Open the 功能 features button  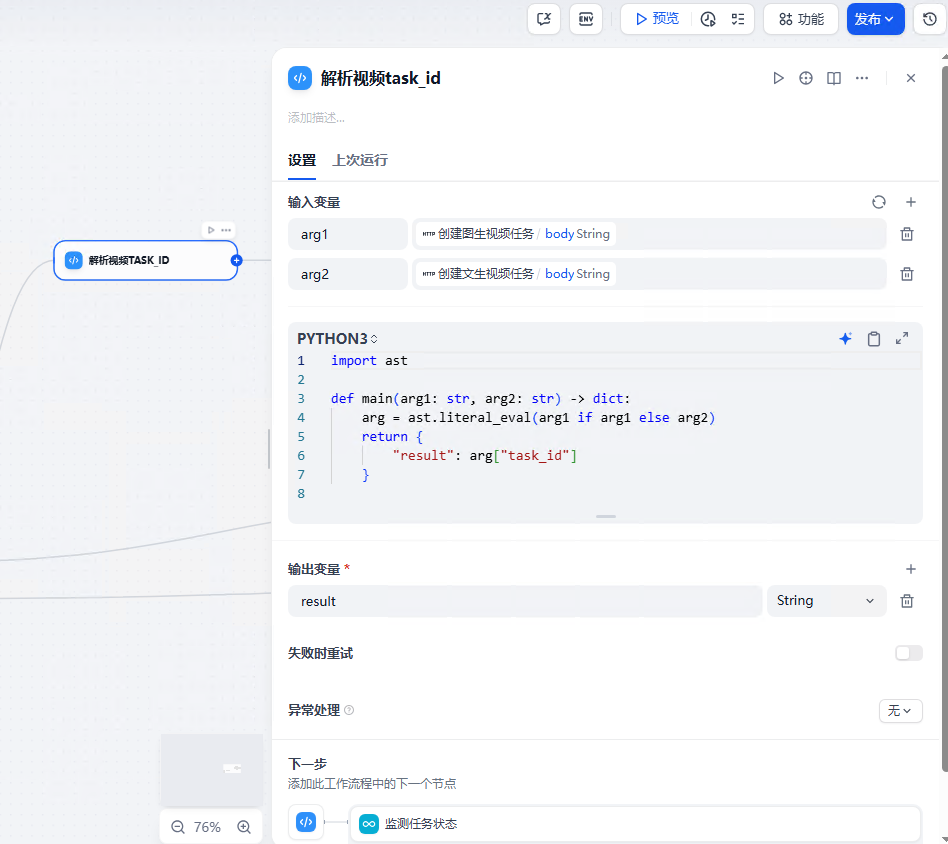point(801,19)
